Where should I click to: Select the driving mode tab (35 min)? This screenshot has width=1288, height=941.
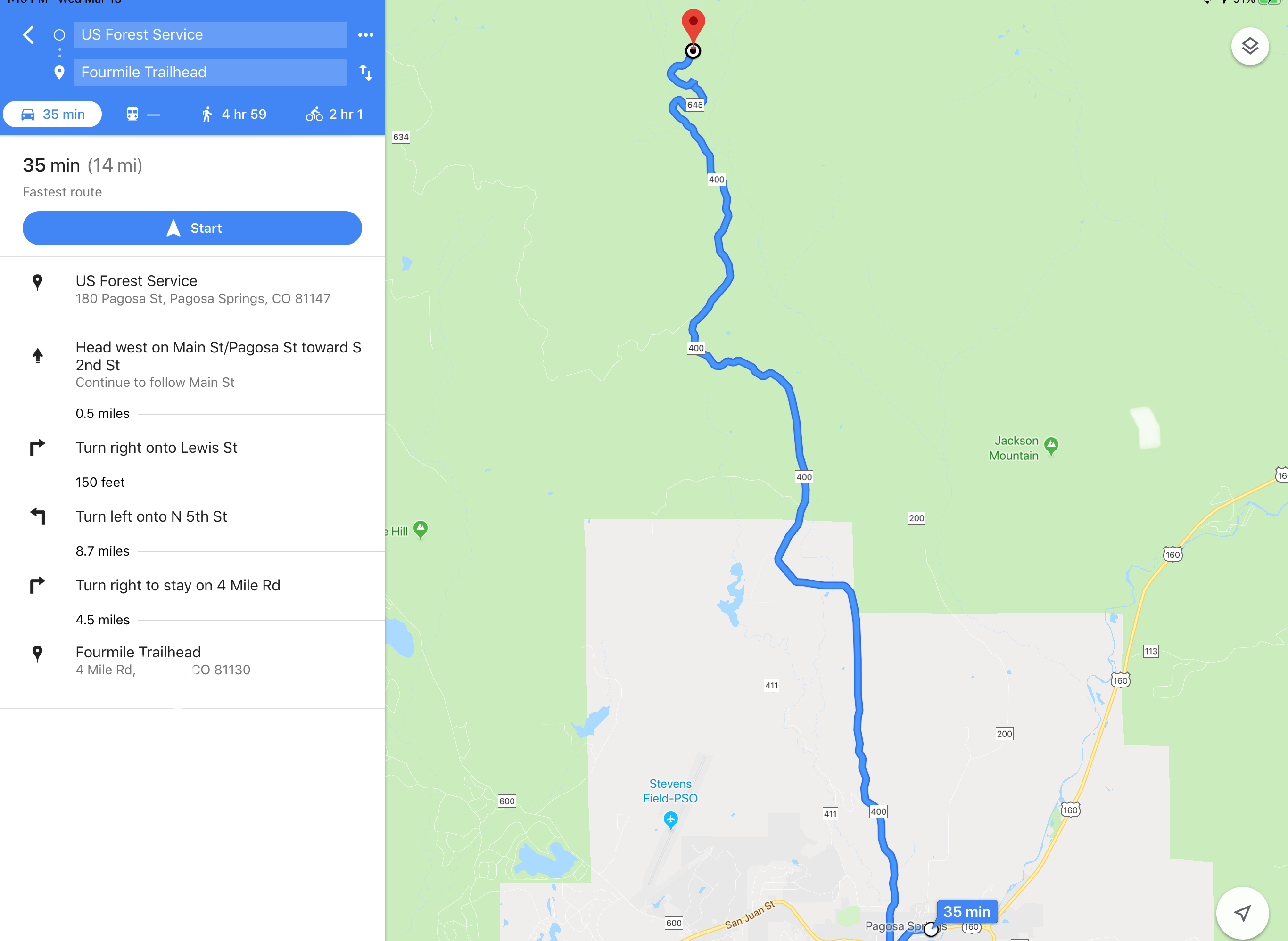[52, 114]
